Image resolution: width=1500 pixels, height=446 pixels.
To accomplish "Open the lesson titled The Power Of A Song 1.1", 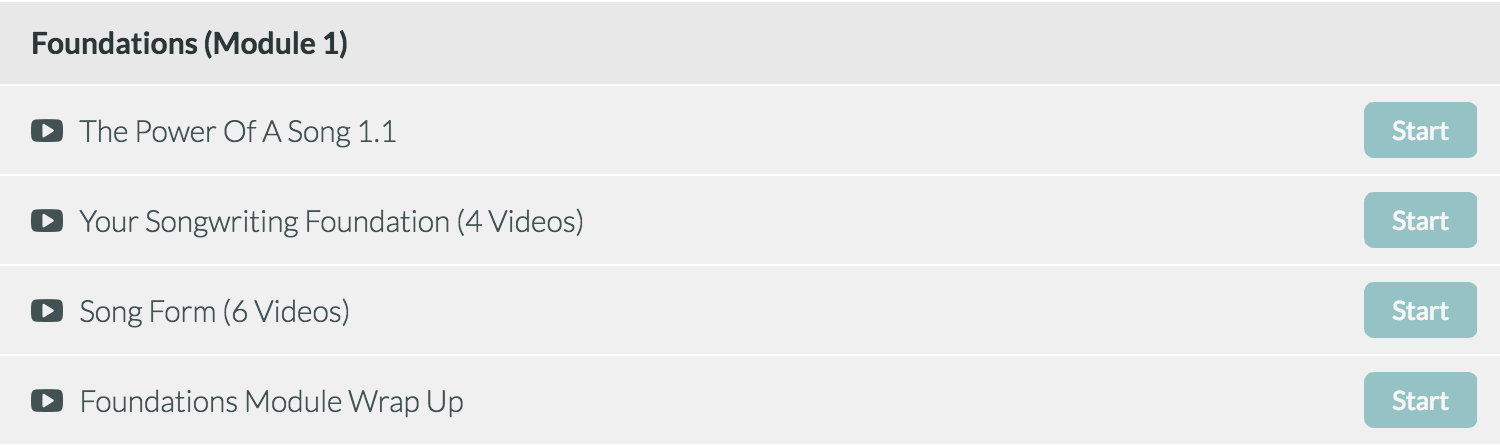I will [x=238, y=131].
